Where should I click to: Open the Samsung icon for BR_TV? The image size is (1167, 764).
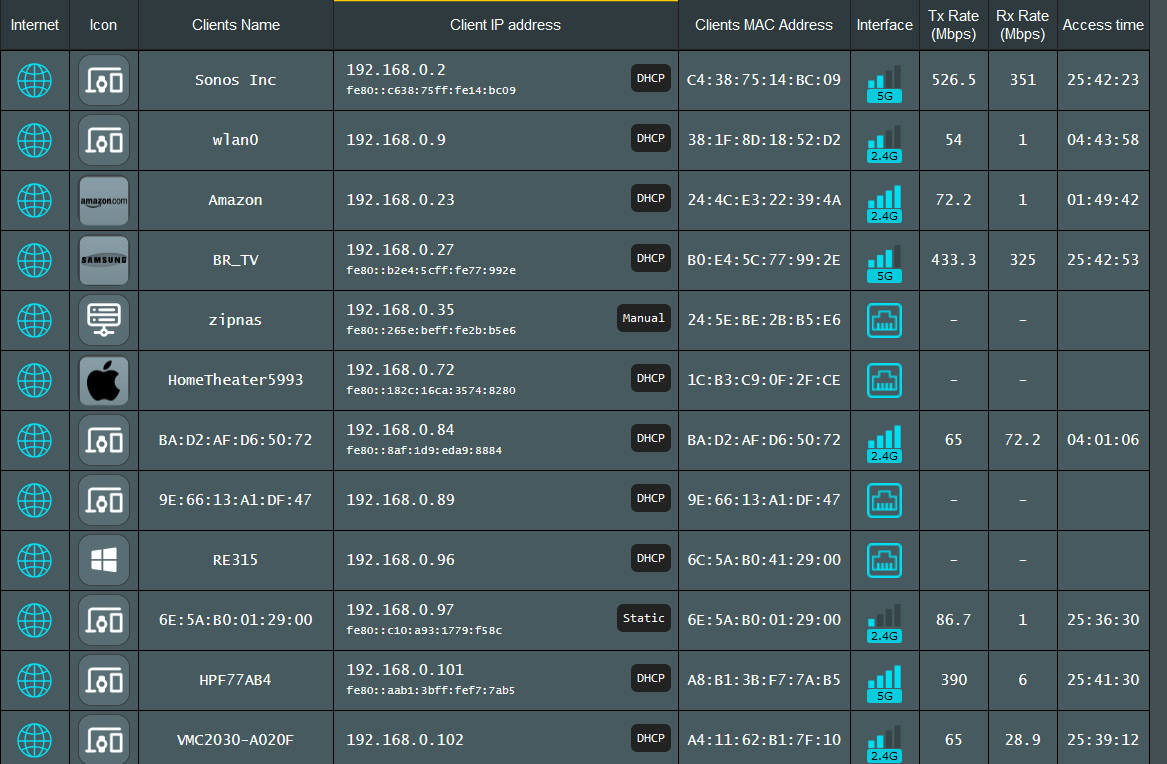pyautogui.click(x=103, y=260)
